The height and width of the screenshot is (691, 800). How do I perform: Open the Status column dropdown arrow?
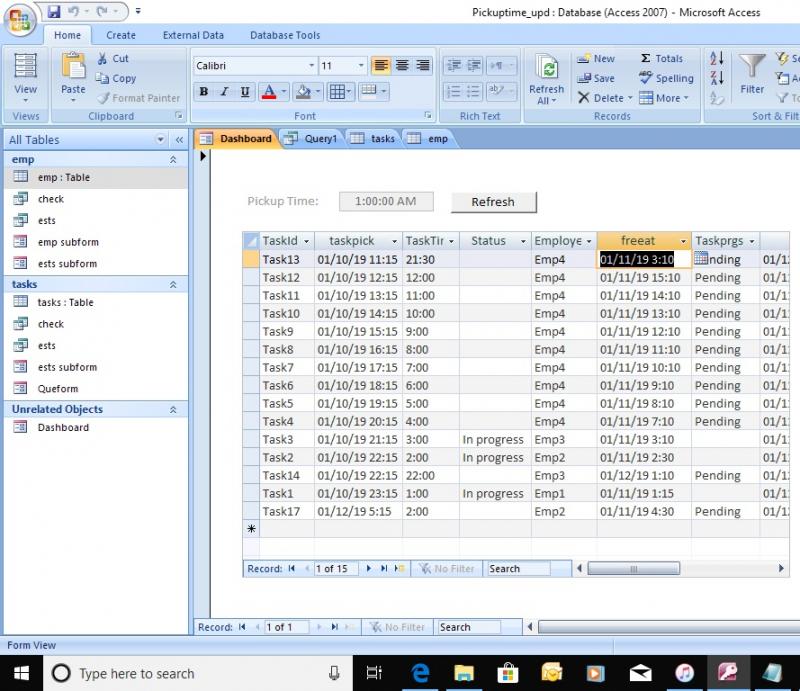click(523, 241)
